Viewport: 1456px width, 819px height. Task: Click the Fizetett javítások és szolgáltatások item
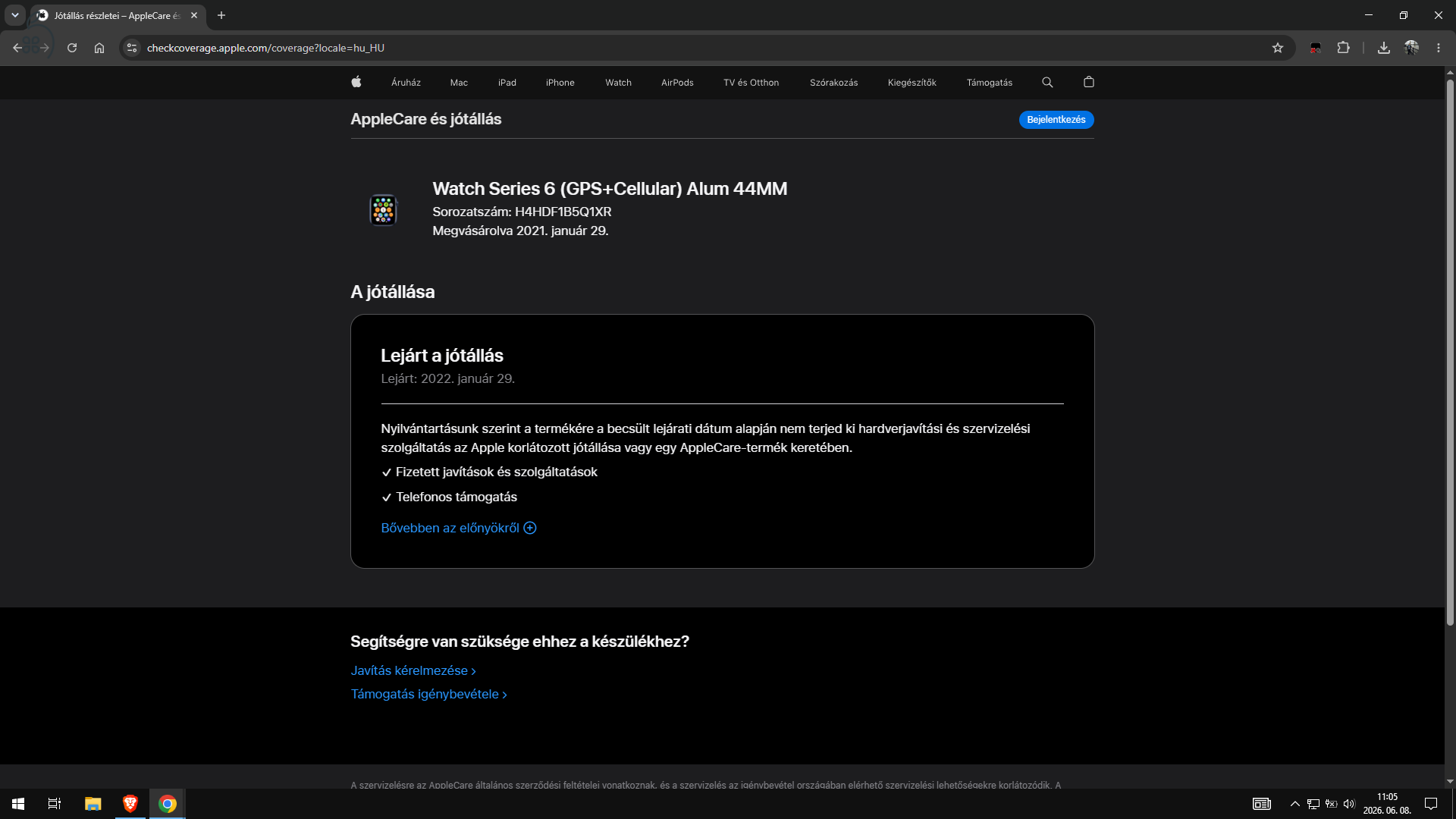point(497,472)
